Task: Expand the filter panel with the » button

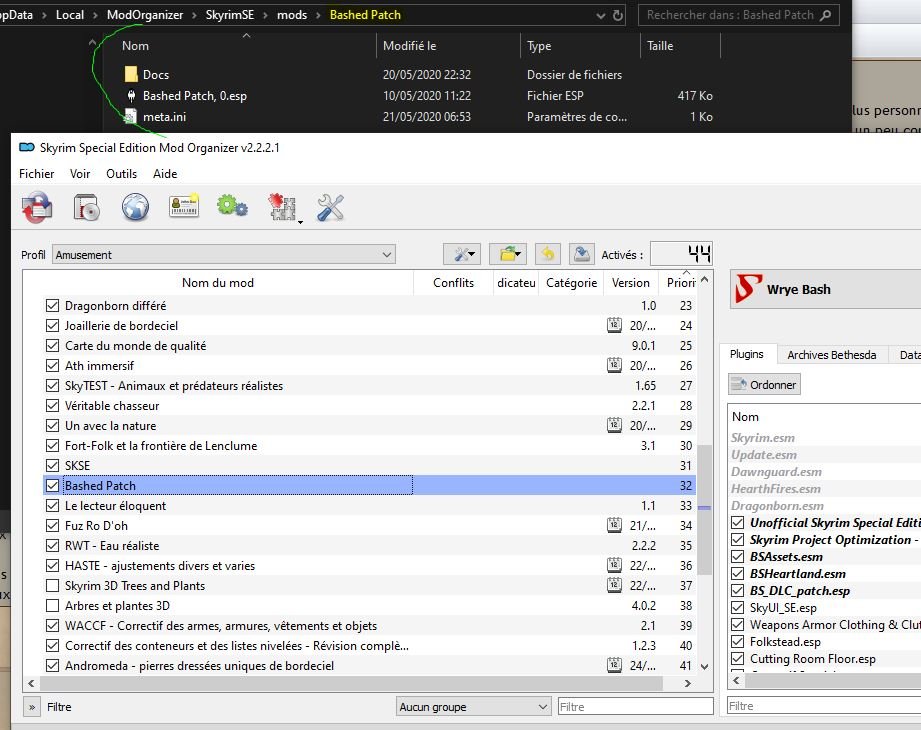Action: coord(32,707)
